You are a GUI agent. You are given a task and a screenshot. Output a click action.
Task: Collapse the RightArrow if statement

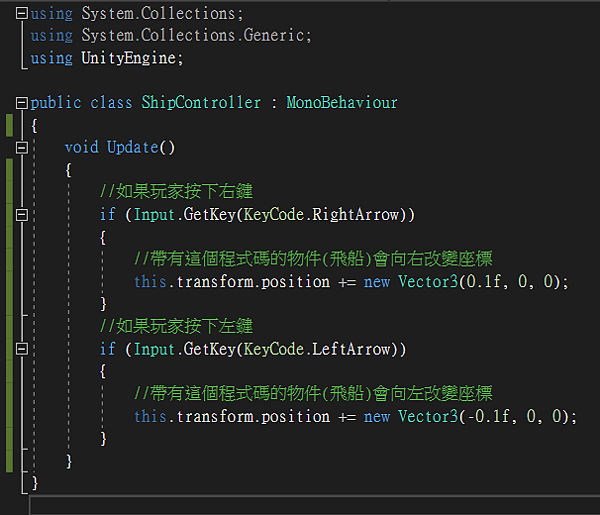pos(22,215)
